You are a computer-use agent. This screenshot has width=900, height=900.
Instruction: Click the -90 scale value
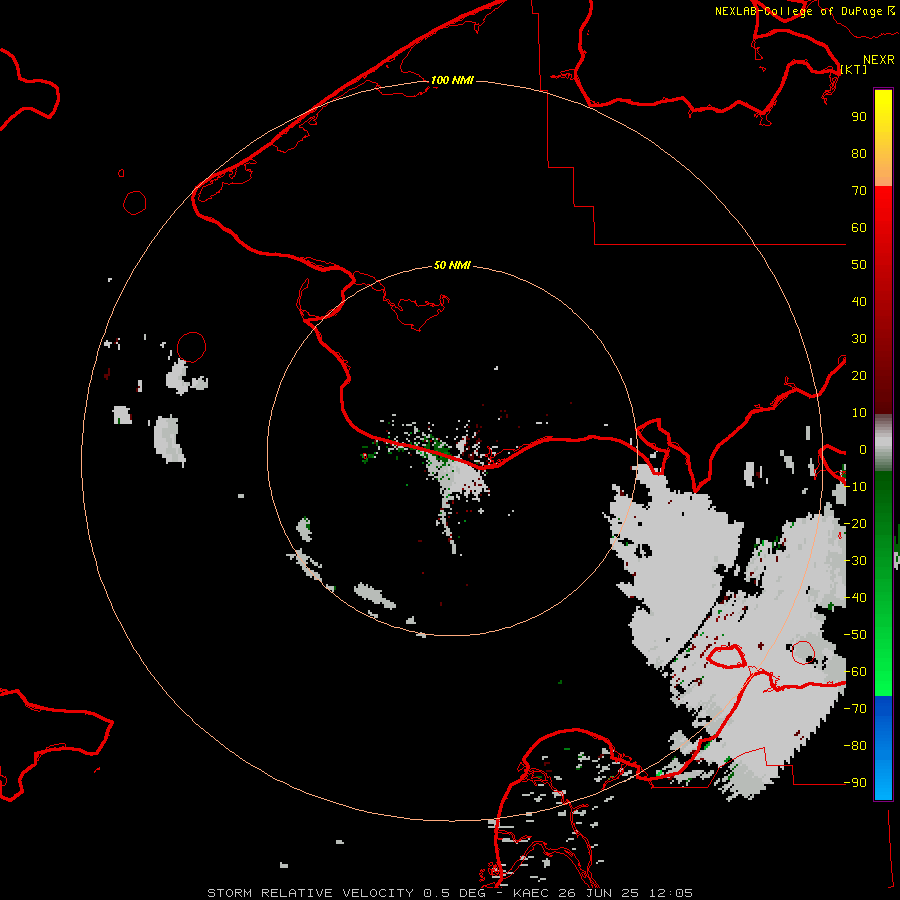coord(855,783)
